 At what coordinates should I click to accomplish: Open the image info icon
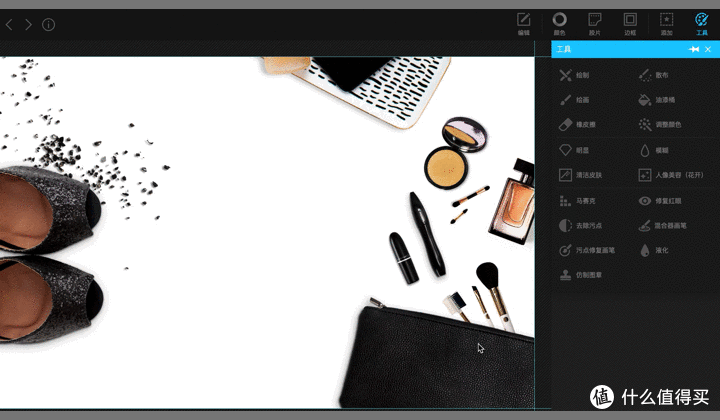click(x=48, y=24)
